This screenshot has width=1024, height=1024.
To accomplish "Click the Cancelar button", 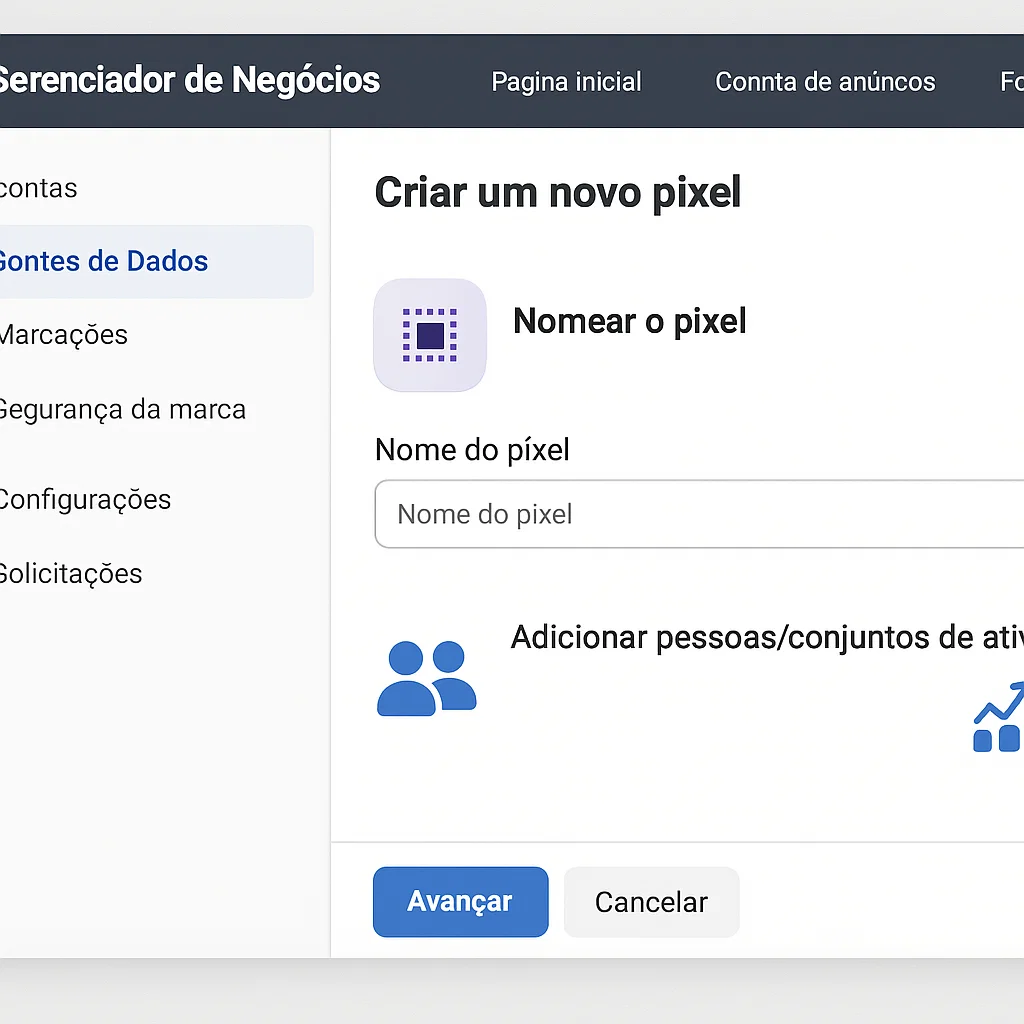I will 651,902.
